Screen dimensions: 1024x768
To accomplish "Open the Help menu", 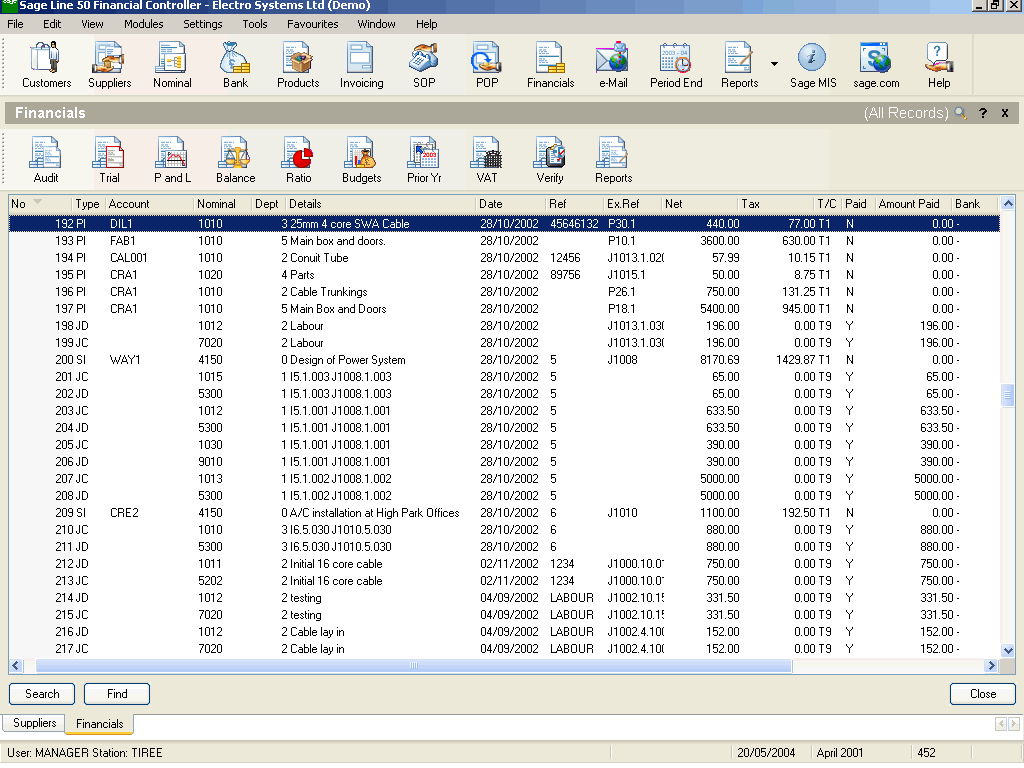I will [426, 24].
